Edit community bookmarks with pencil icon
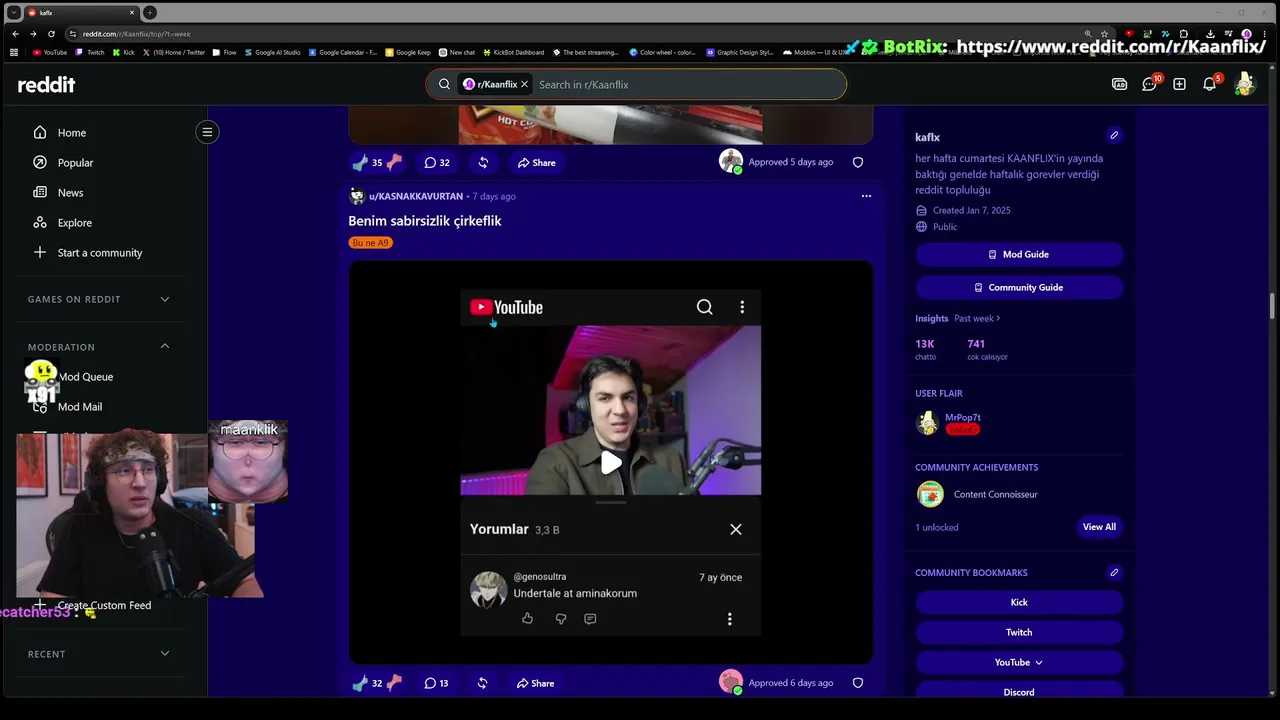The height and width of the screenshot is (720, 1280). [x=1114, y=573]
